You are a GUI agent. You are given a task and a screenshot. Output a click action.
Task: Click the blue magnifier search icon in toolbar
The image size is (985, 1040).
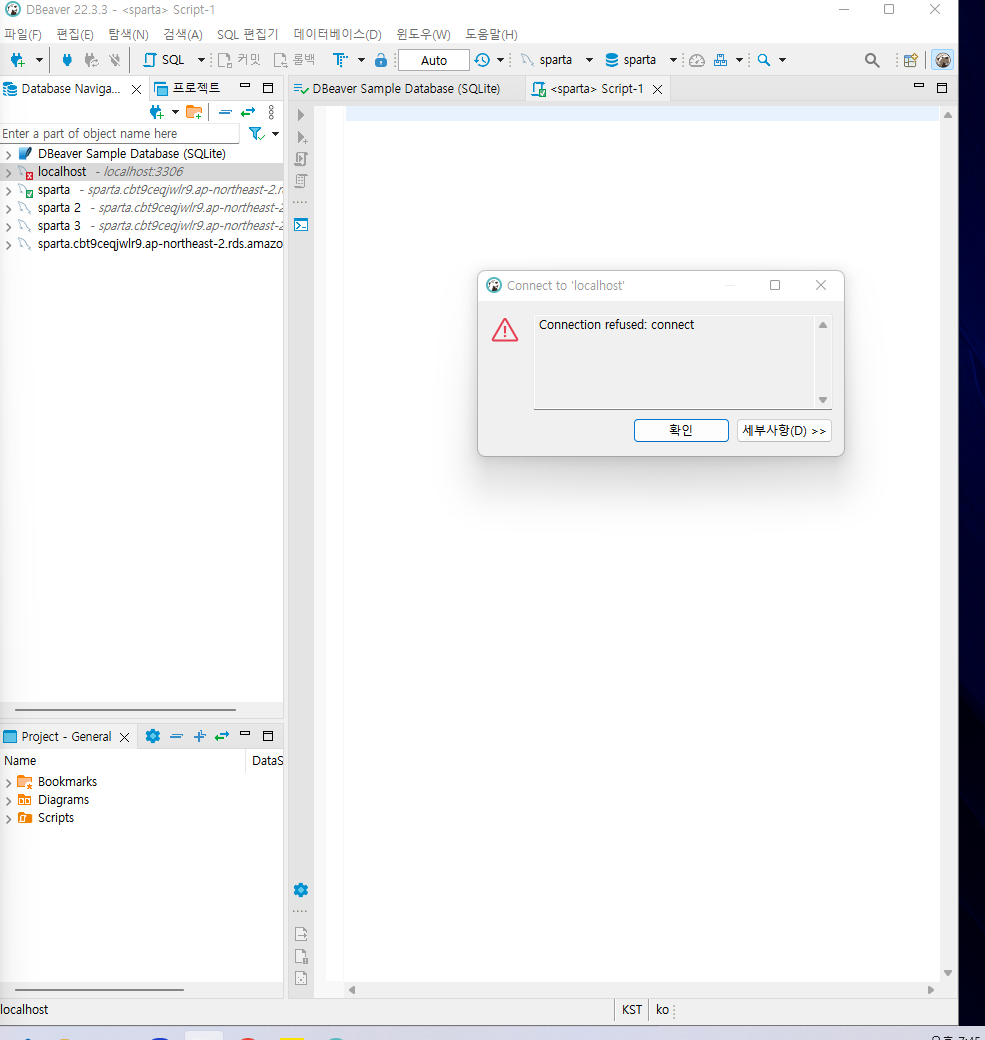pos(764,60)
